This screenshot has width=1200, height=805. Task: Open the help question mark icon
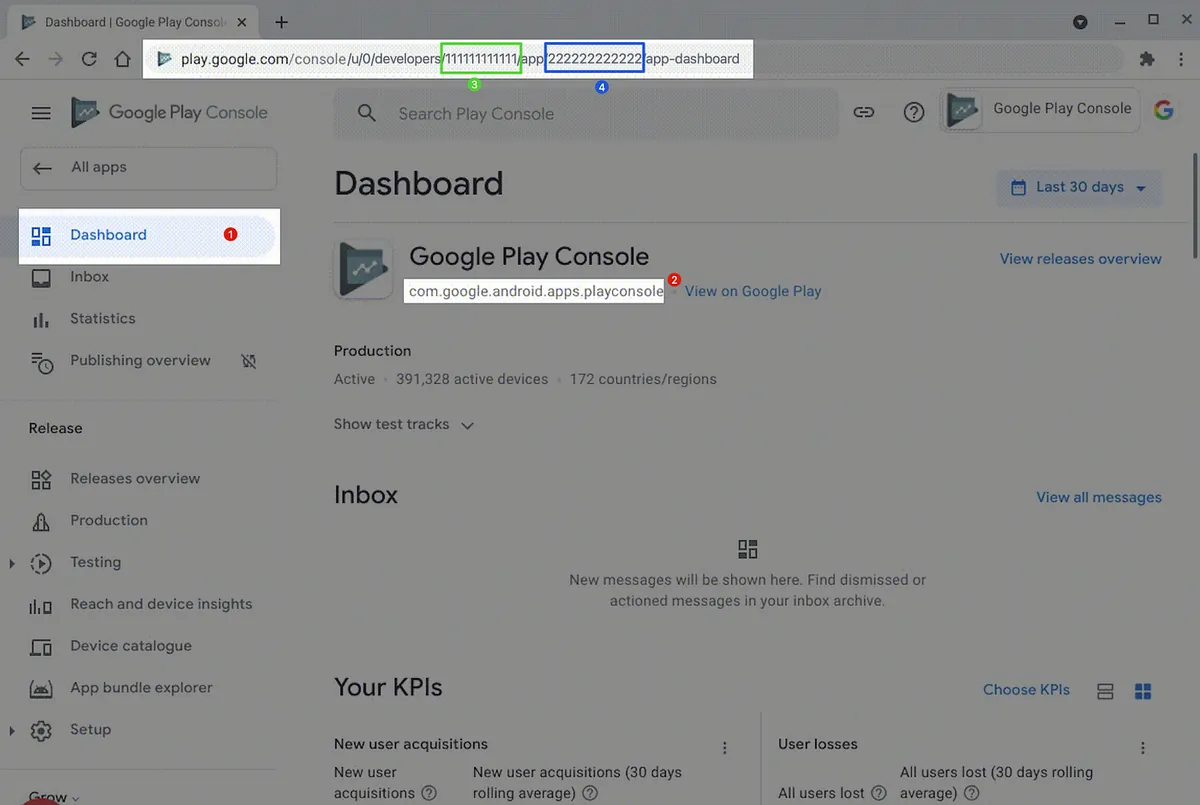point(914,112)
